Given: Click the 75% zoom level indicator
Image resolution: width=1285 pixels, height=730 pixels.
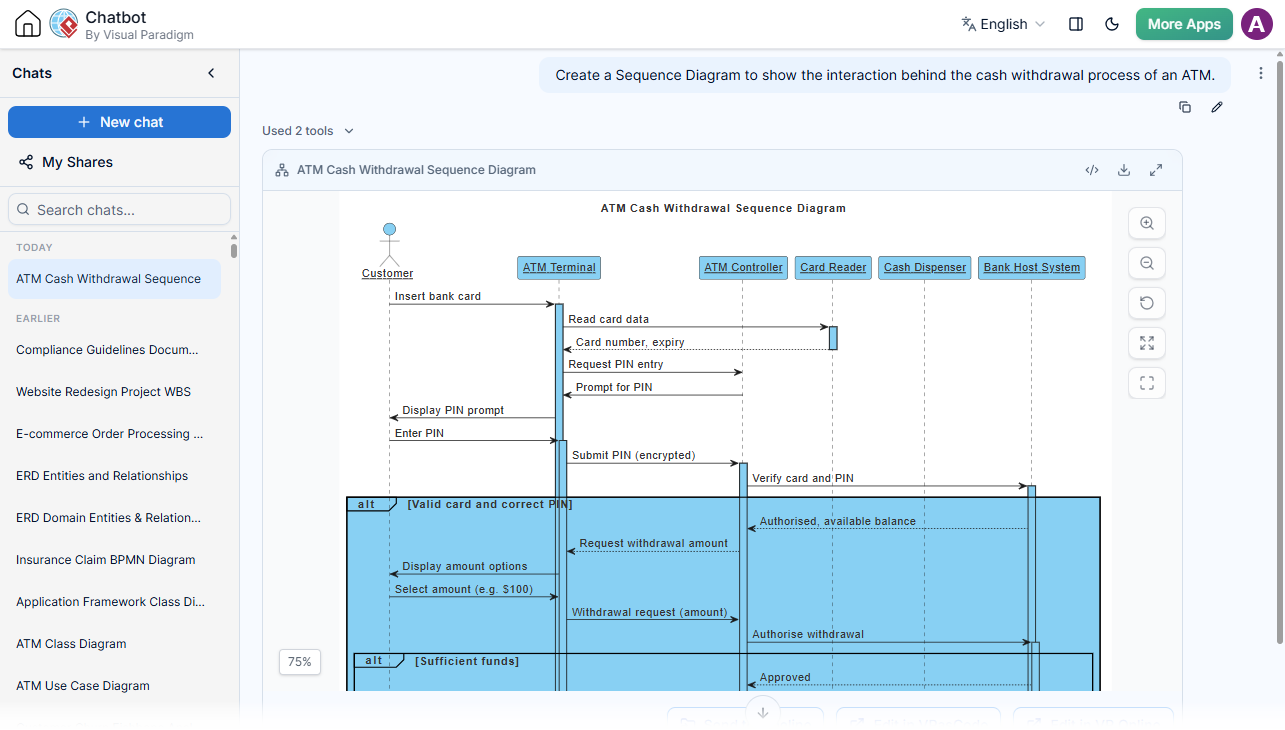Looking at the screenshot, I should (x=300, y=662).
